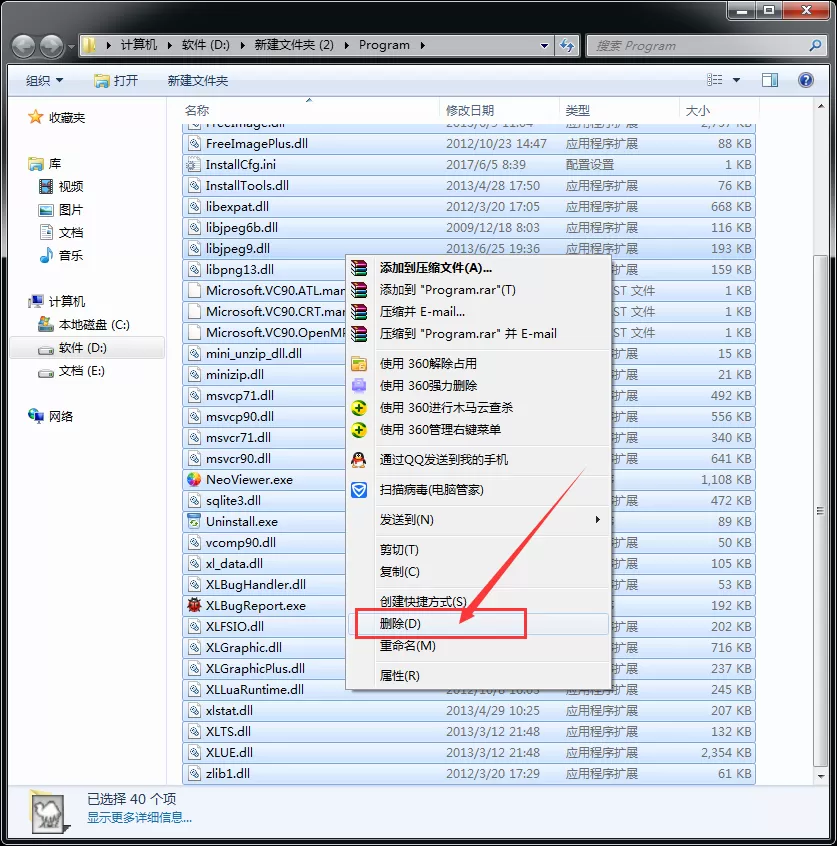837x846 pixels.
Task: Select the zlib1.dll file row
Action: 468,774
